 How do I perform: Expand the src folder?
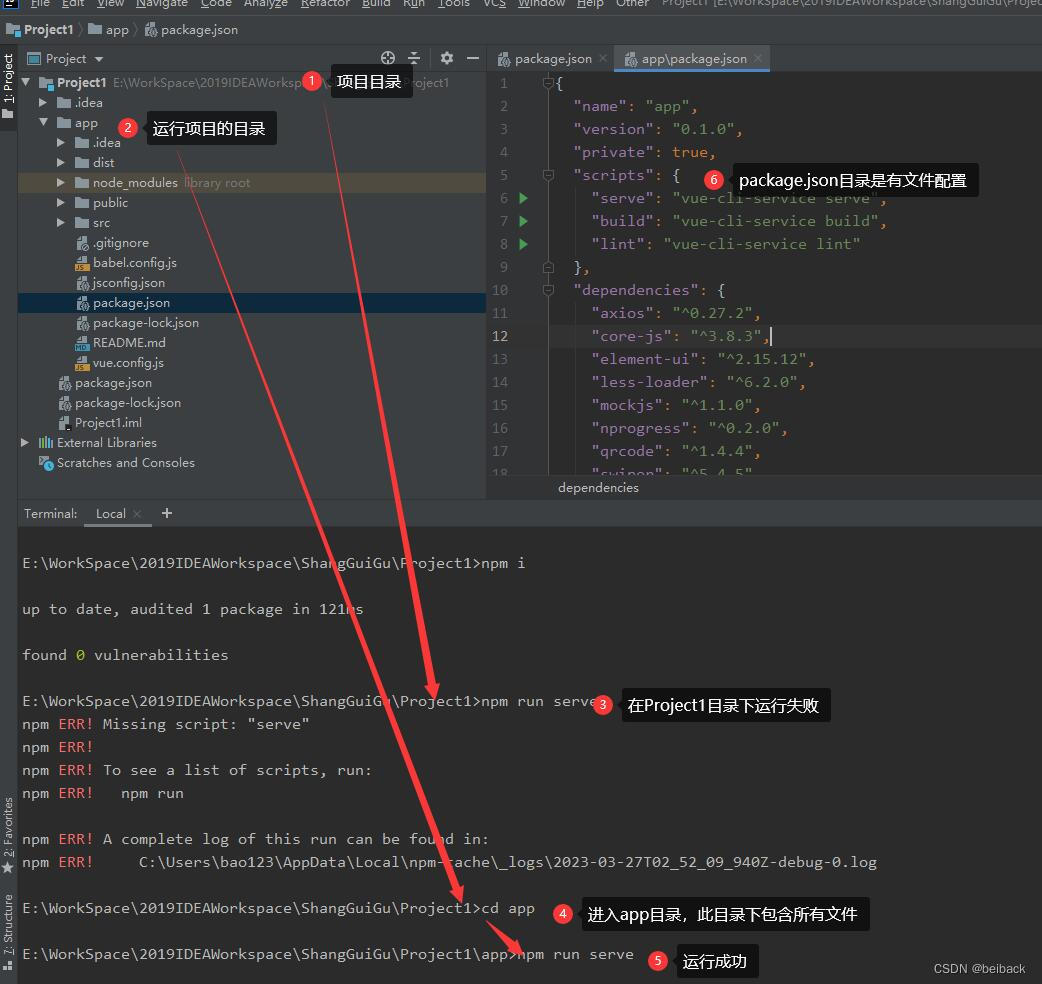click(61, 222)
